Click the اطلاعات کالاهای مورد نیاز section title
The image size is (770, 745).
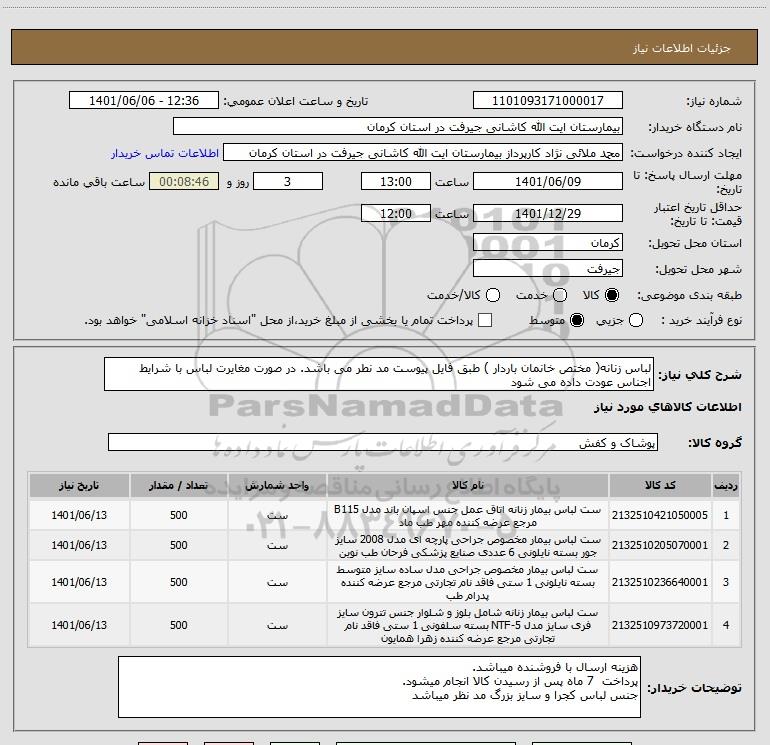pyautogui.click(x=667, y=407)
